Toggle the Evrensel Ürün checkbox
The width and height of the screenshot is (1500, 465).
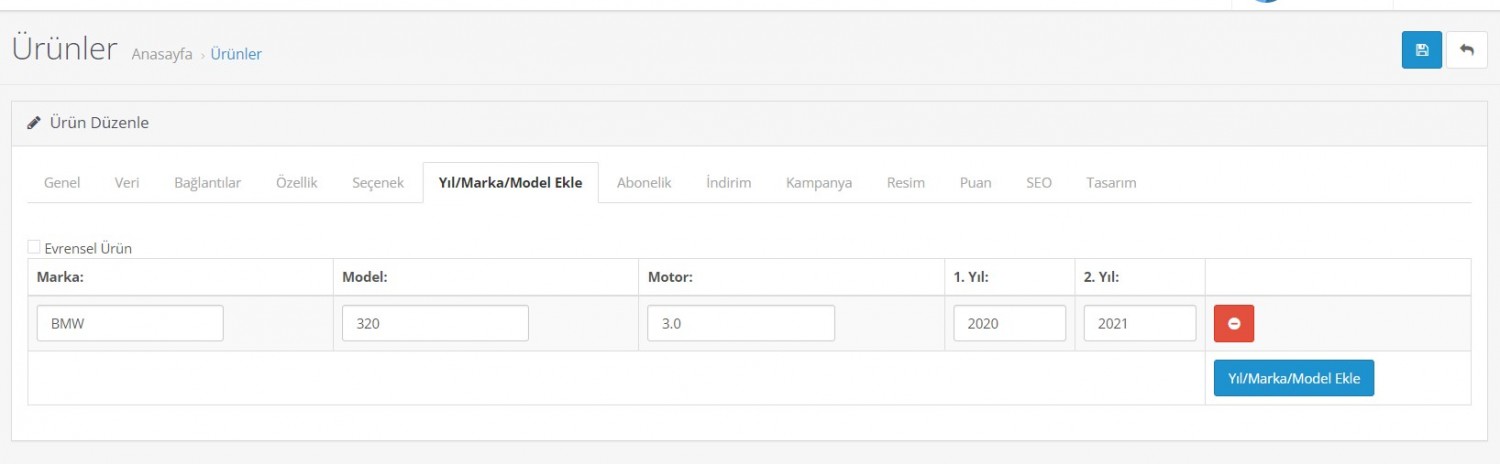pos(34,247)
